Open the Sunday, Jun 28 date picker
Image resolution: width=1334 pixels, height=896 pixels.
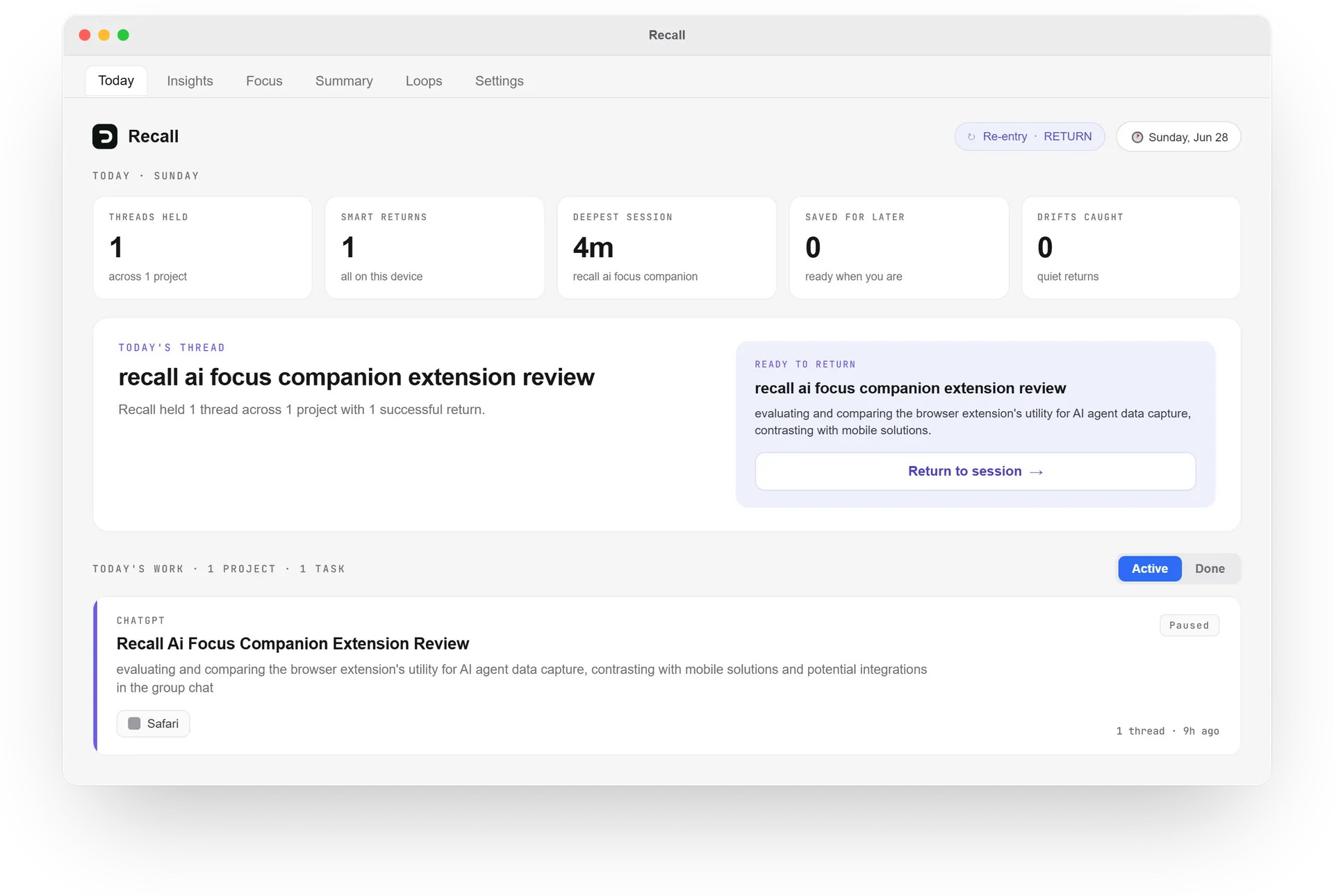click(1178, 137)
